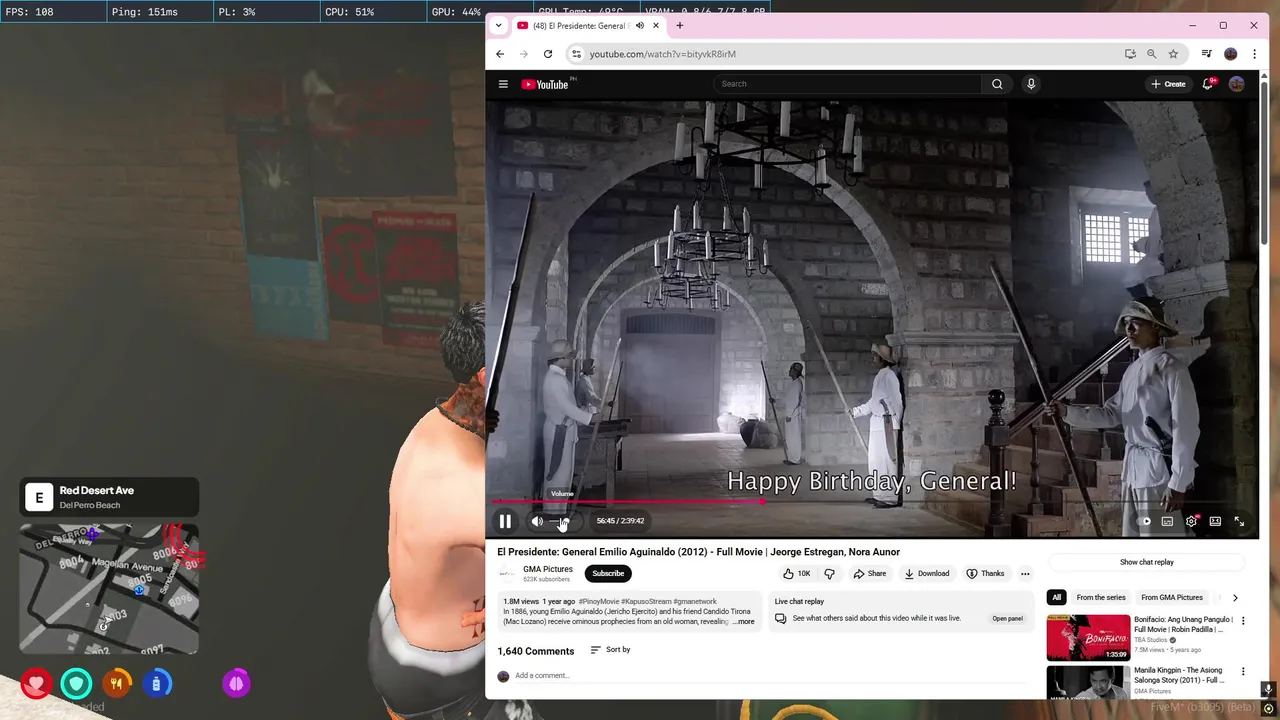The image size is (1280, 720).
Task: Start voice search with the microphone icon
Action: pos(1031,84)
